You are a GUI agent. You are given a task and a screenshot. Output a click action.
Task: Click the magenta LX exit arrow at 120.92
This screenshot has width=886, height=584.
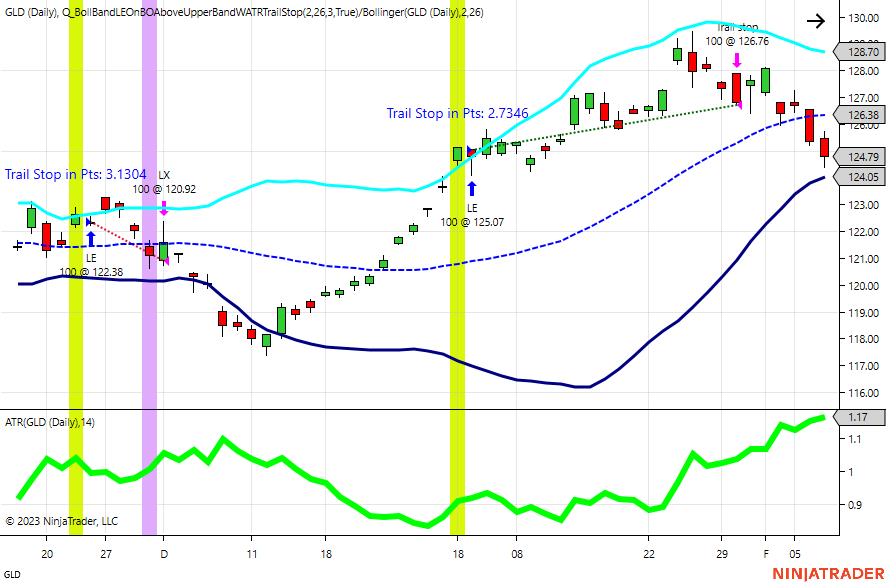point(163,207)
